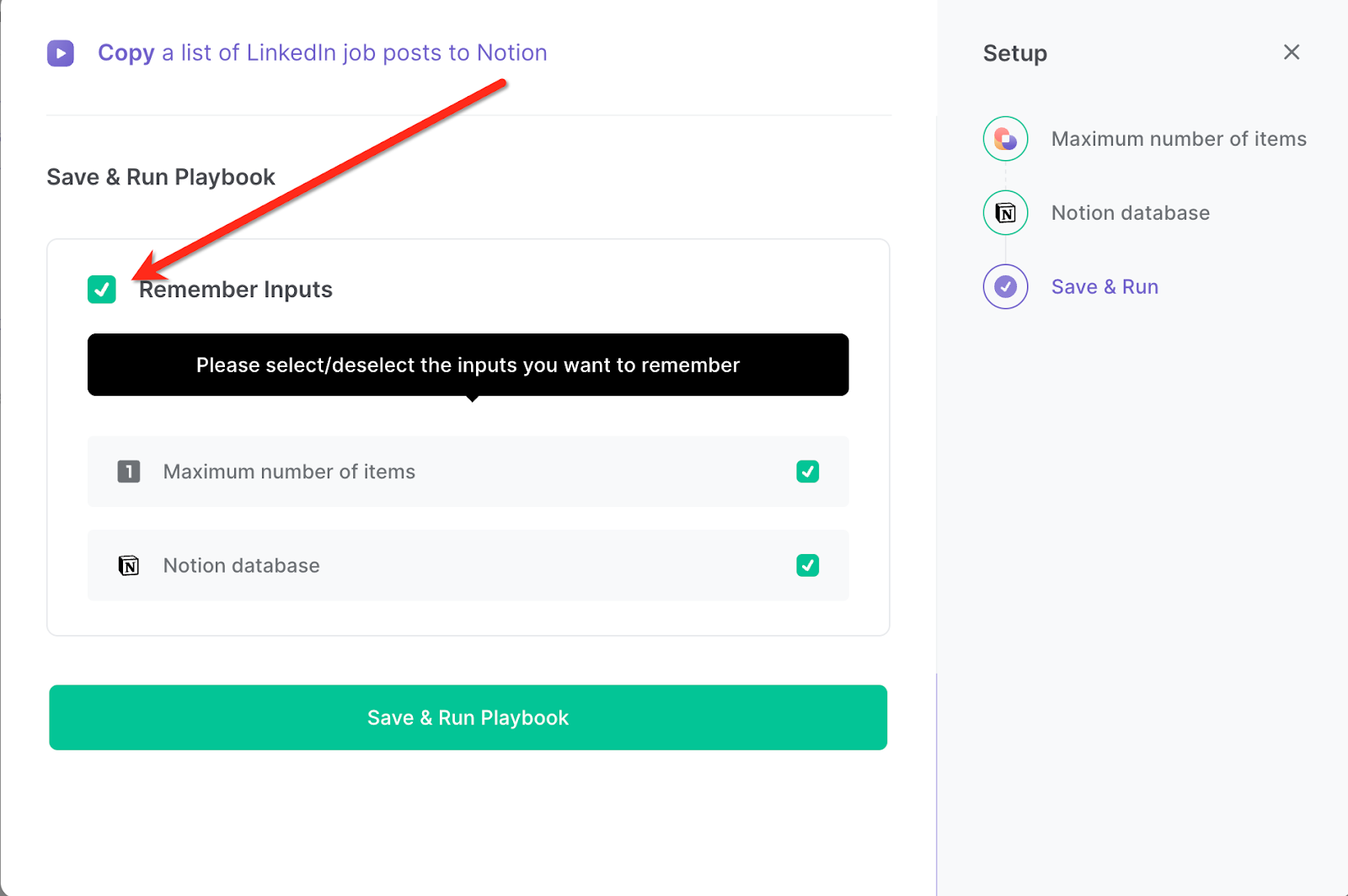The height and width of the screenshot is (896, 1348).
Task: Deselect the Maximum number of items checkbox
Action: [x=807, y=472]
